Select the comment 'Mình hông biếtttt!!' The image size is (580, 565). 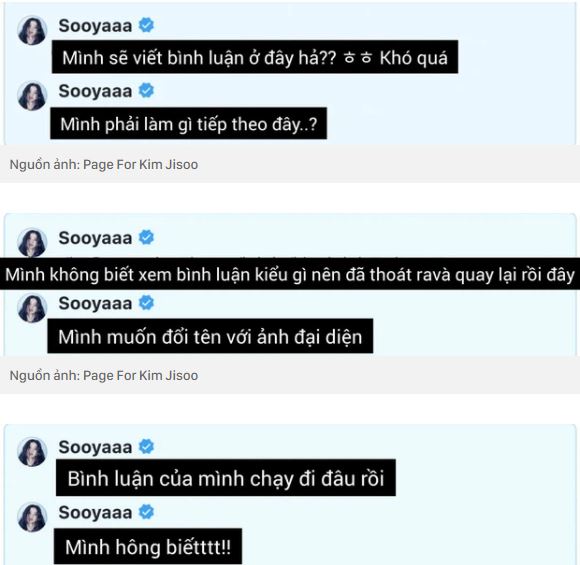point(148,546)
